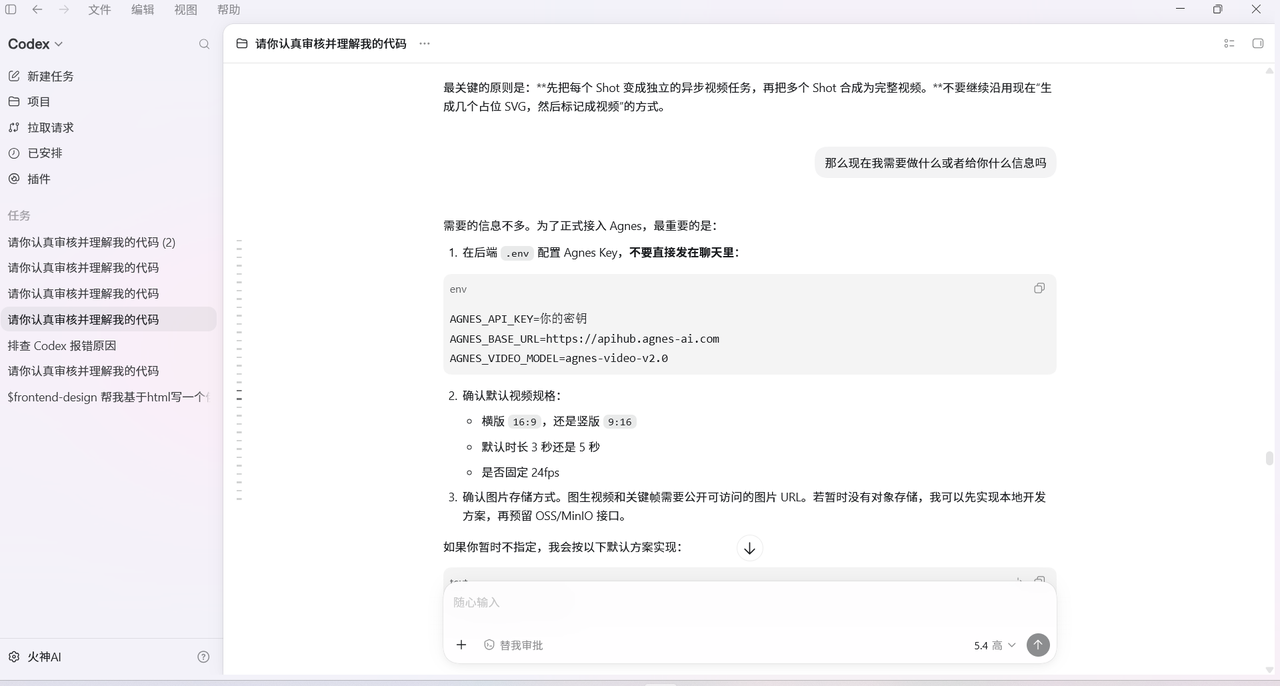Click the checklist icon in the header's right corner
The height and width of the screenshot is (686, 1280).
coord(1229,44)
